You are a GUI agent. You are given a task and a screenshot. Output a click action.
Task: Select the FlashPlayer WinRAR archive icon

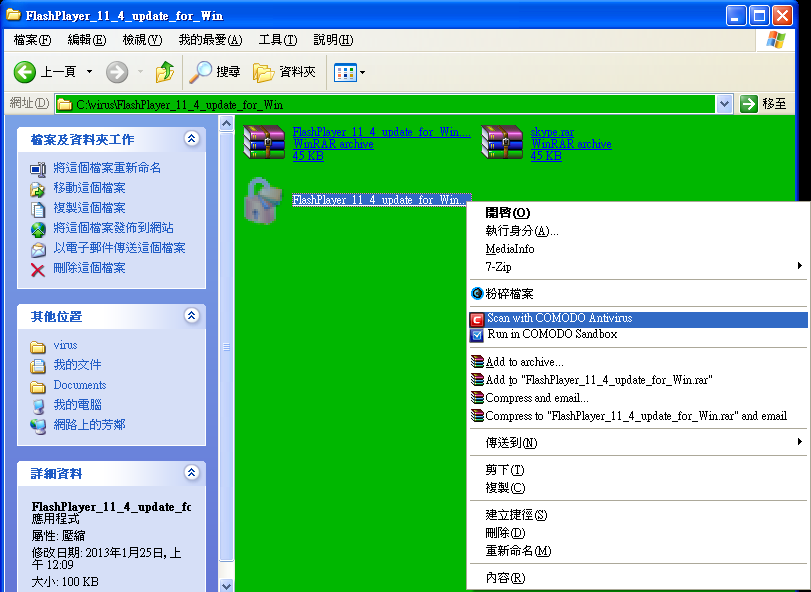pos(264,143)
